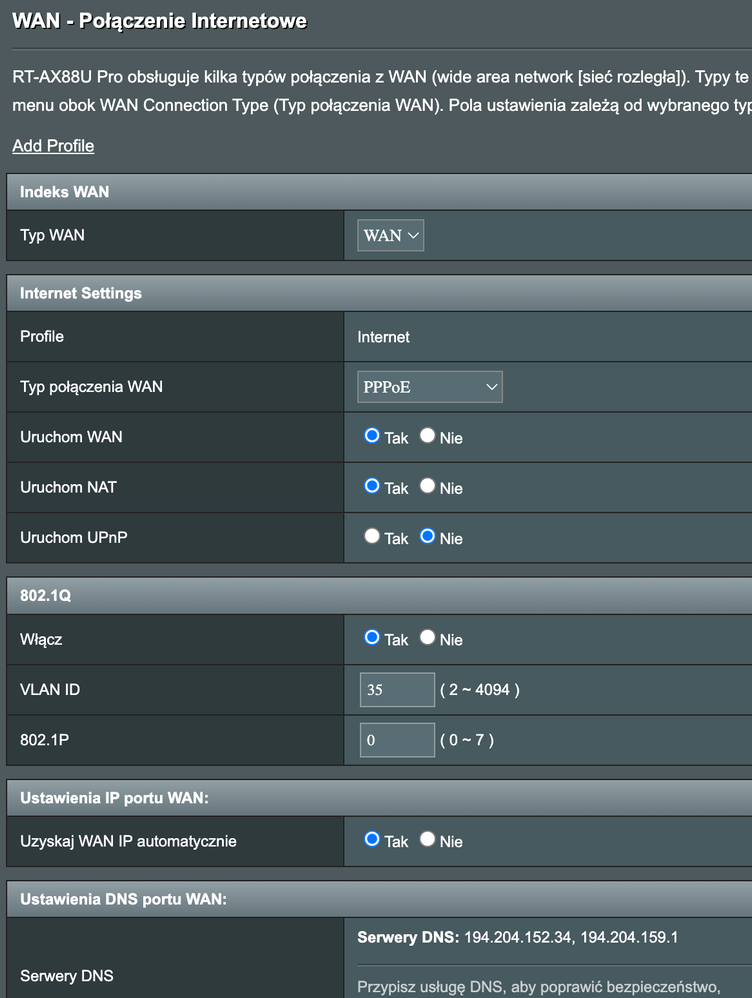Select Nie for Uruchom NAT
Viewport: 752px width, 998px height.
(x=428, y=486)
